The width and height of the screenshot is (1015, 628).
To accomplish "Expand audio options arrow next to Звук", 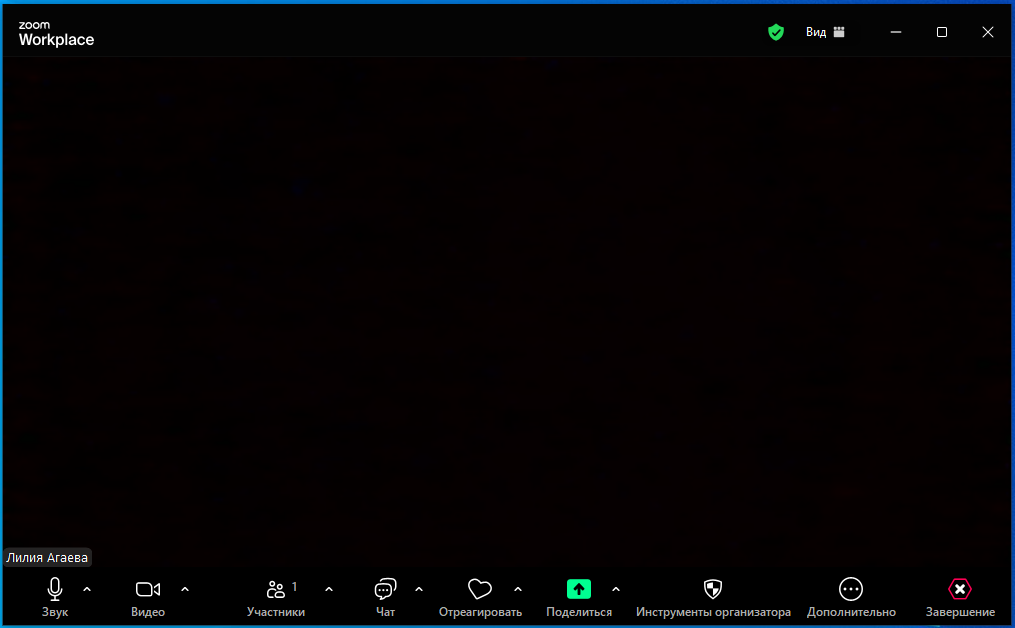I will click(x=87, y=589).
